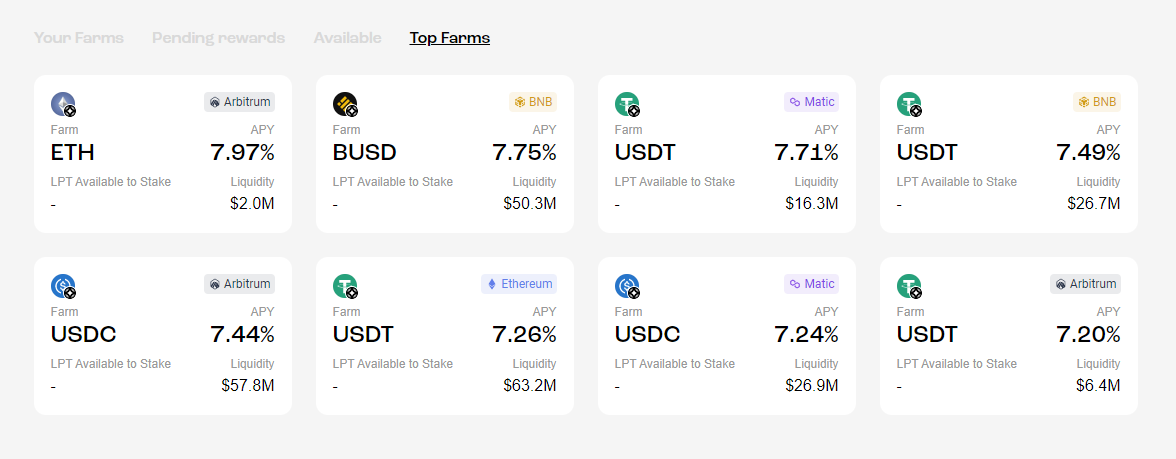Click the USDT token icon on Matic farm

point(627,104)
